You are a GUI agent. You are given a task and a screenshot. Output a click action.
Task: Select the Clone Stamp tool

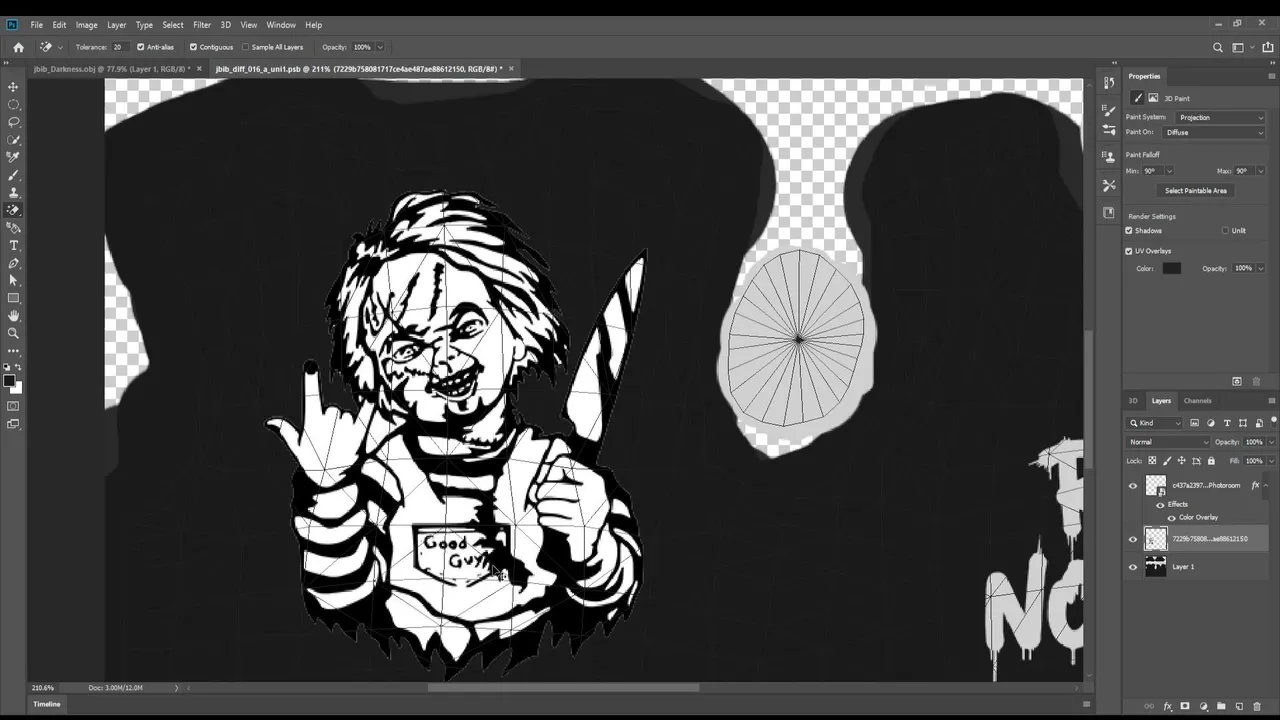tap(14, 192)
